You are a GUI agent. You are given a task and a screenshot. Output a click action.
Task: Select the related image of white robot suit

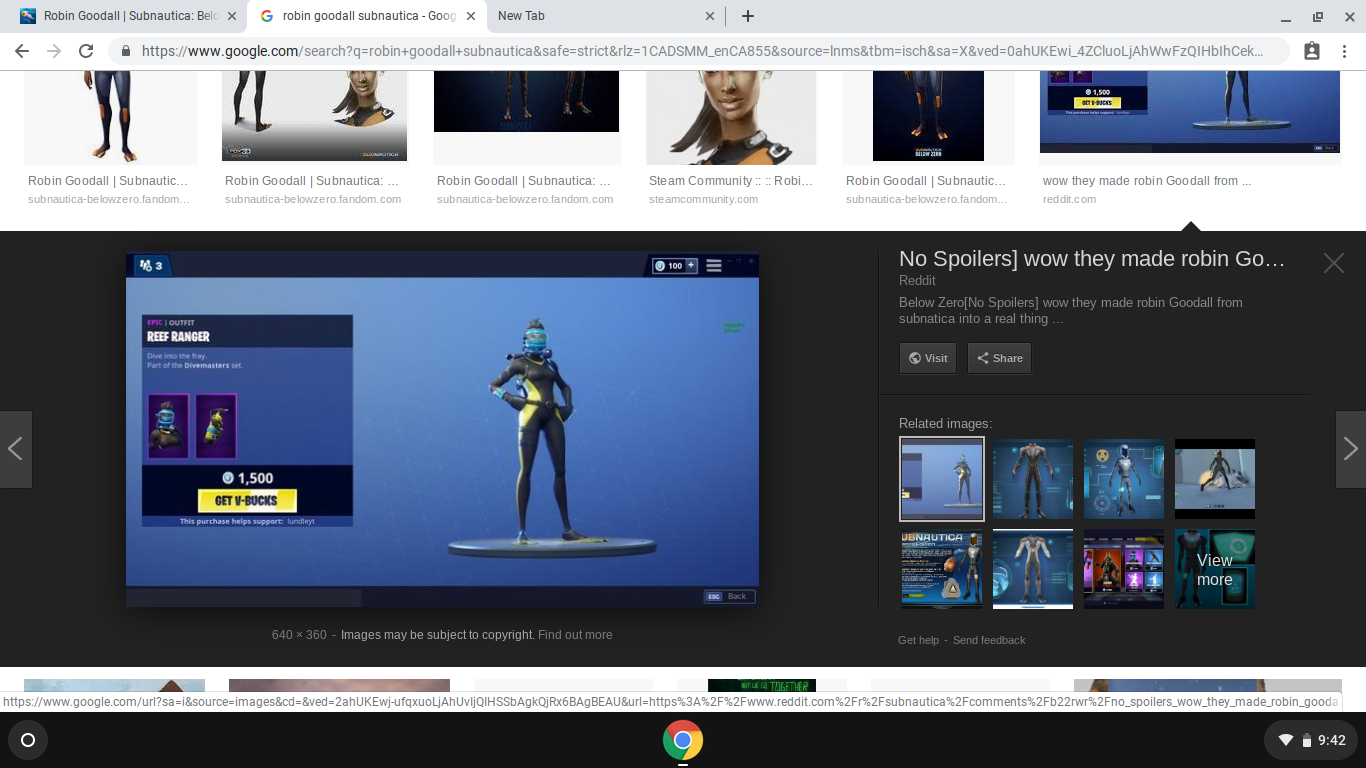[1124, 479]
